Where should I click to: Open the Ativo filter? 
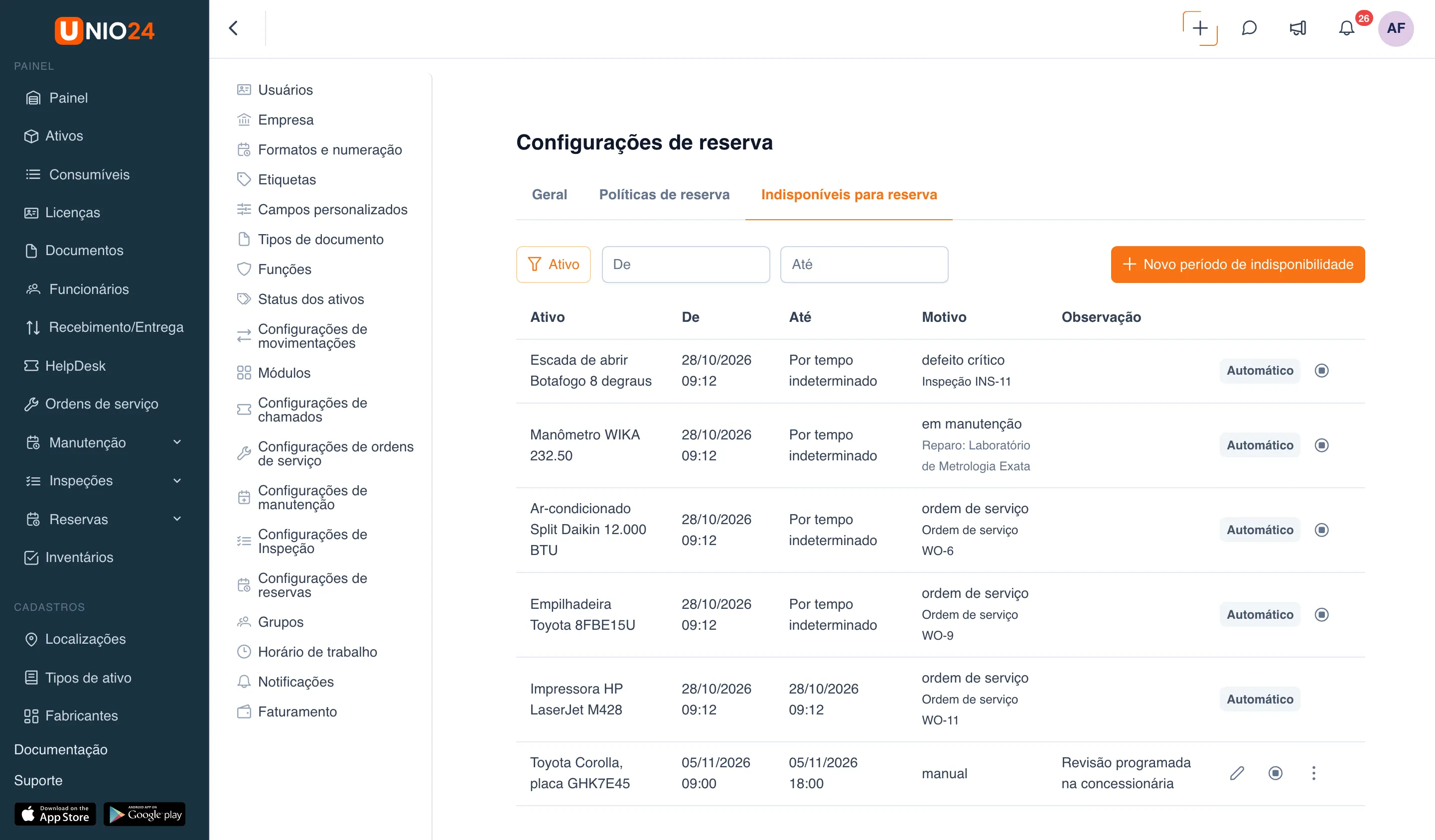[554, 264]
